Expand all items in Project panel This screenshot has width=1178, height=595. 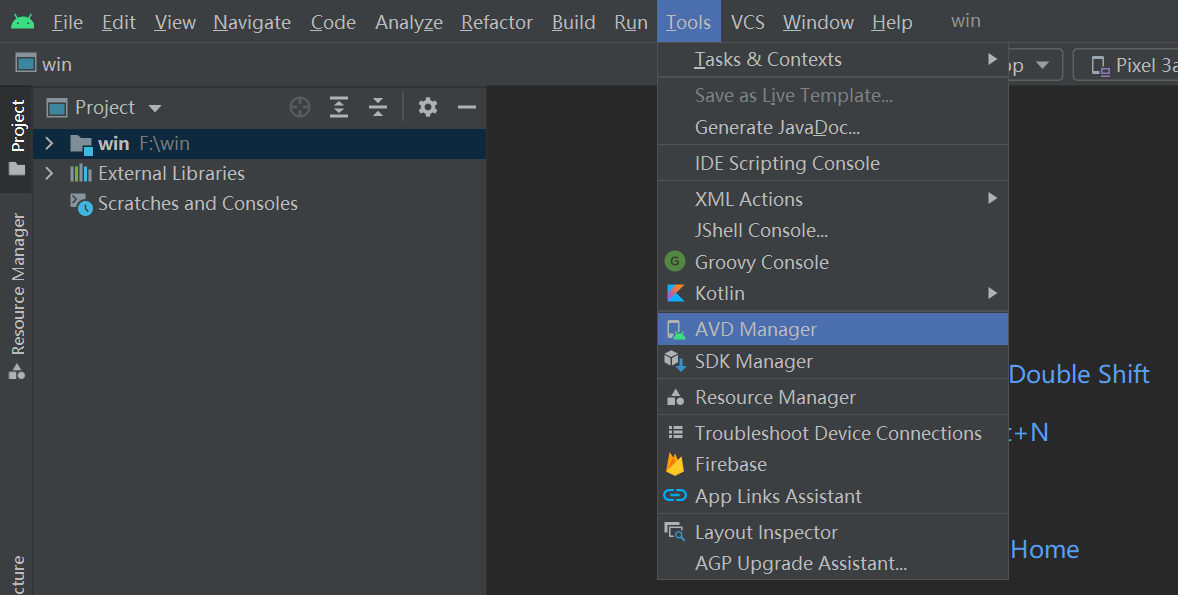pos(339,107)
